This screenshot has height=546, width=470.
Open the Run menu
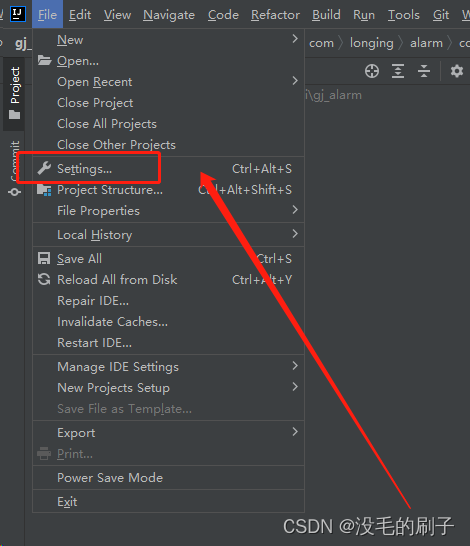click(x=364, y=15)
